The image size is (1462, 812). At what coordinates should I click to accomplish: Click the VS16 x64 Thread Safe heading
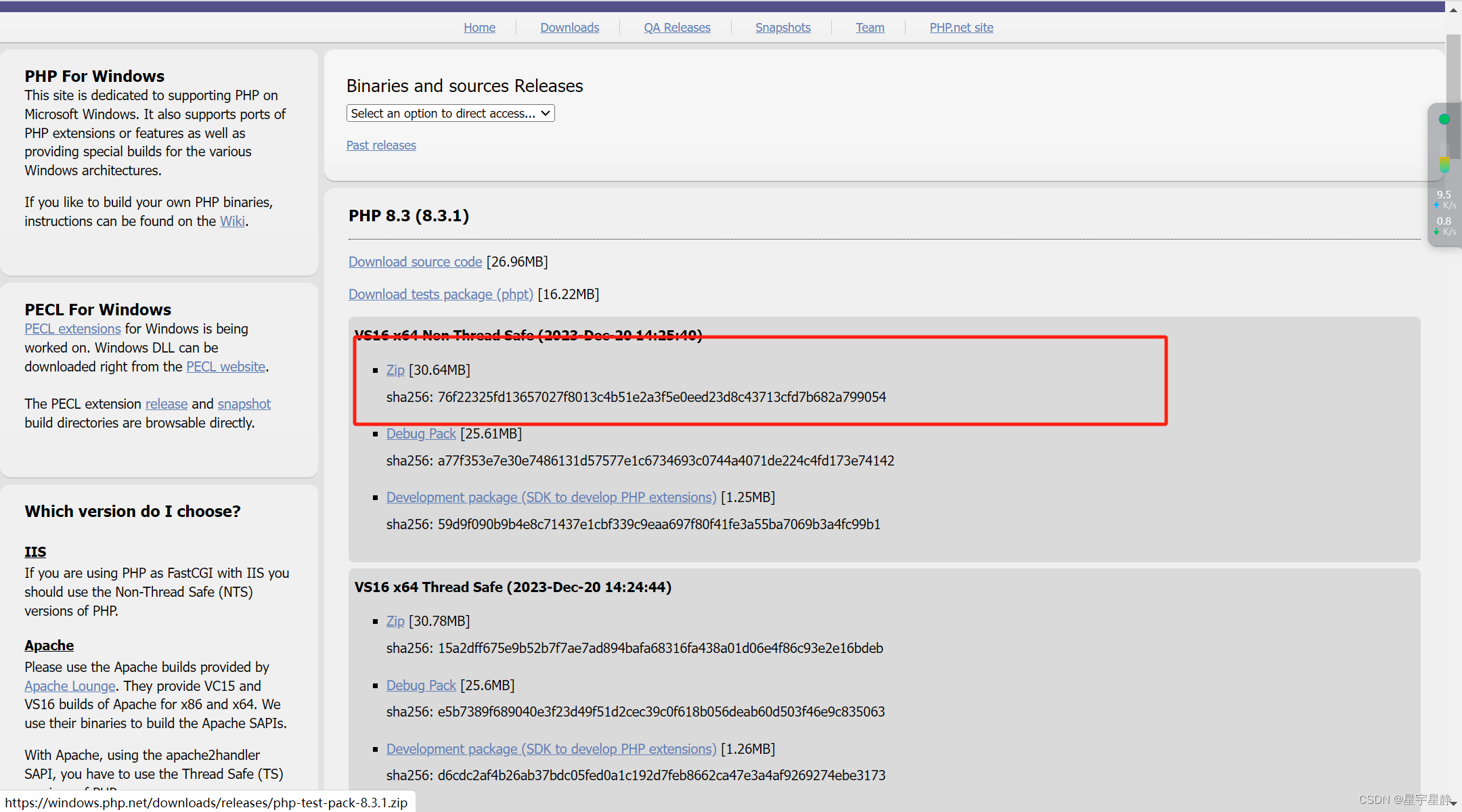512,587
